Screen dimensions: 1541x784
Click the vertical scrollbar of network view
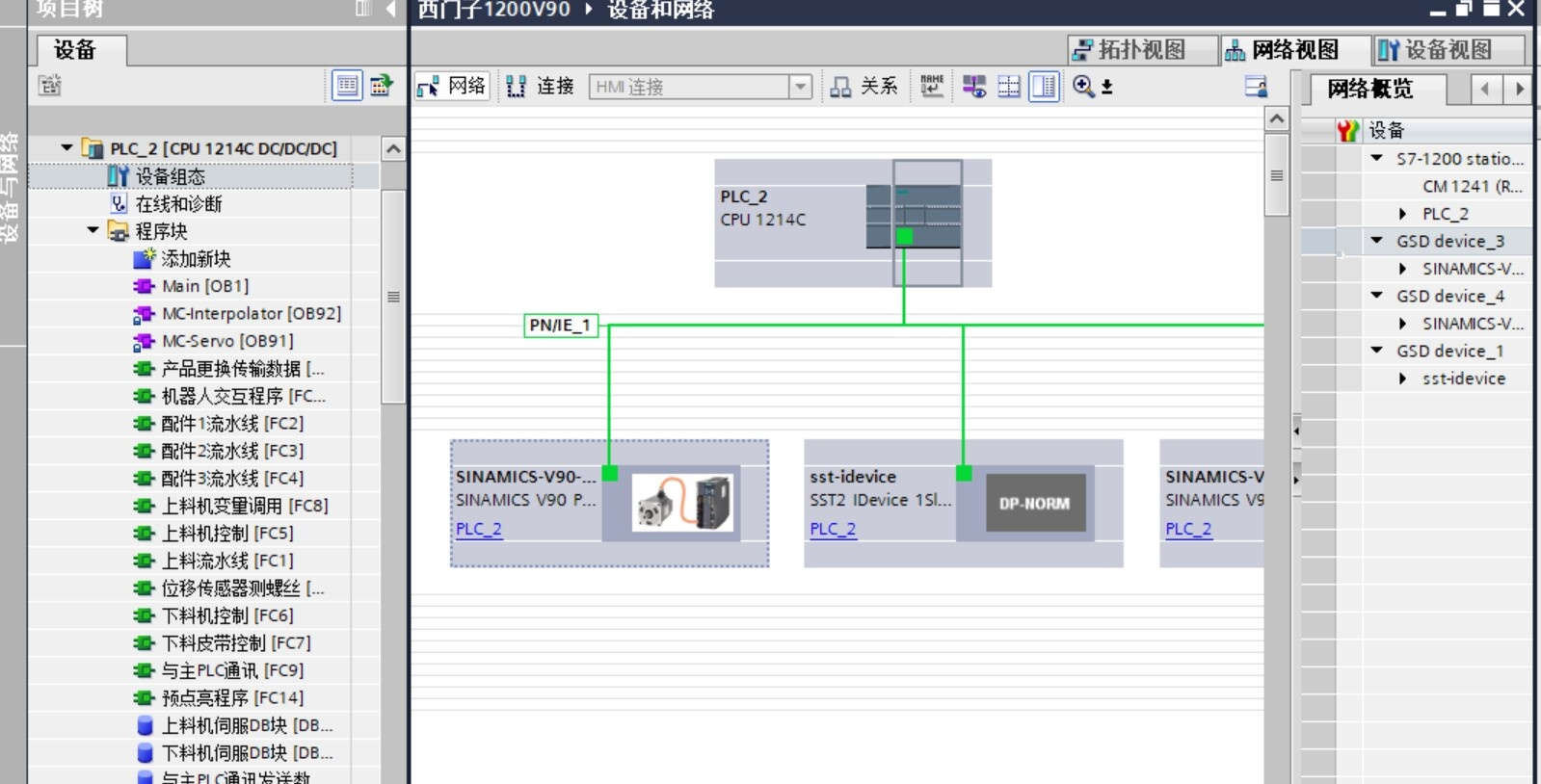1277,175
